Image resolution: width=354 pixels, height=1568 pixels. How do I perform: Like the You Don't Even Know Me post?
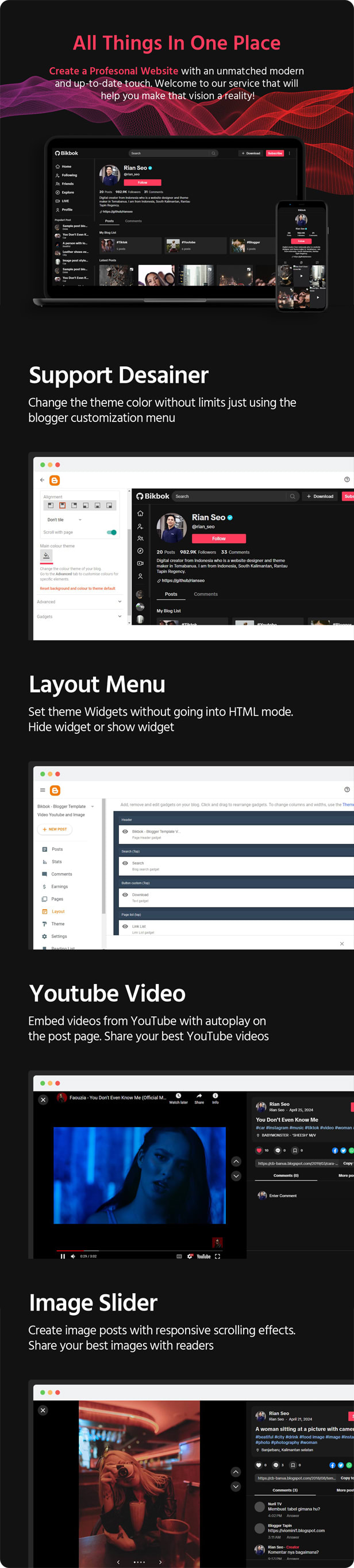259,1150
